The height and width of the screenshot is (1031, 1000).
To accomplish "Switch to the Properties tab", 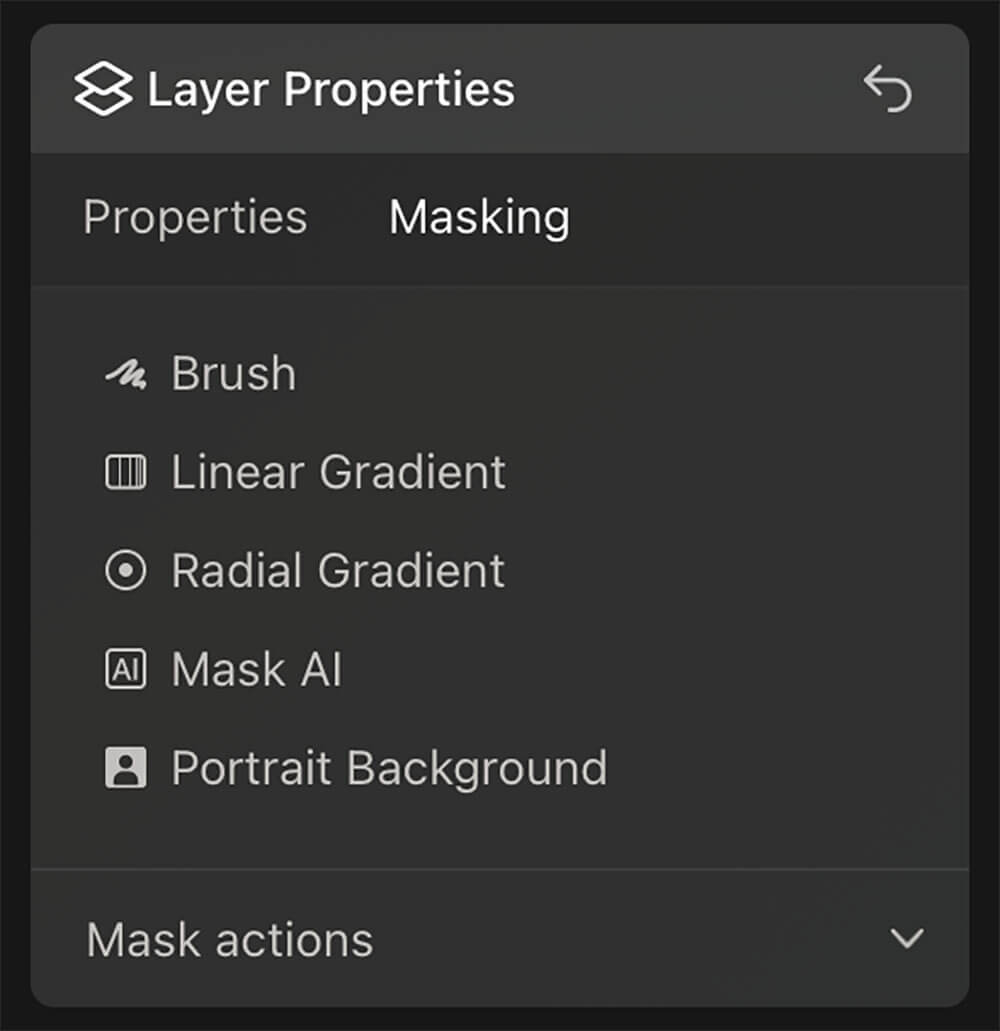I will click(x=195, y=218).
